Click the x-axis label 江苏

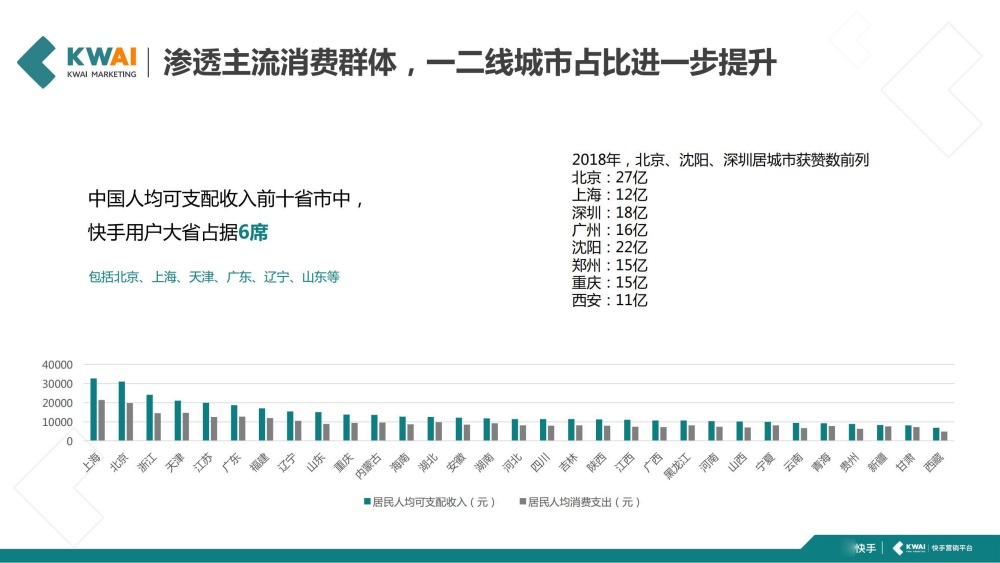pos(203,462)
